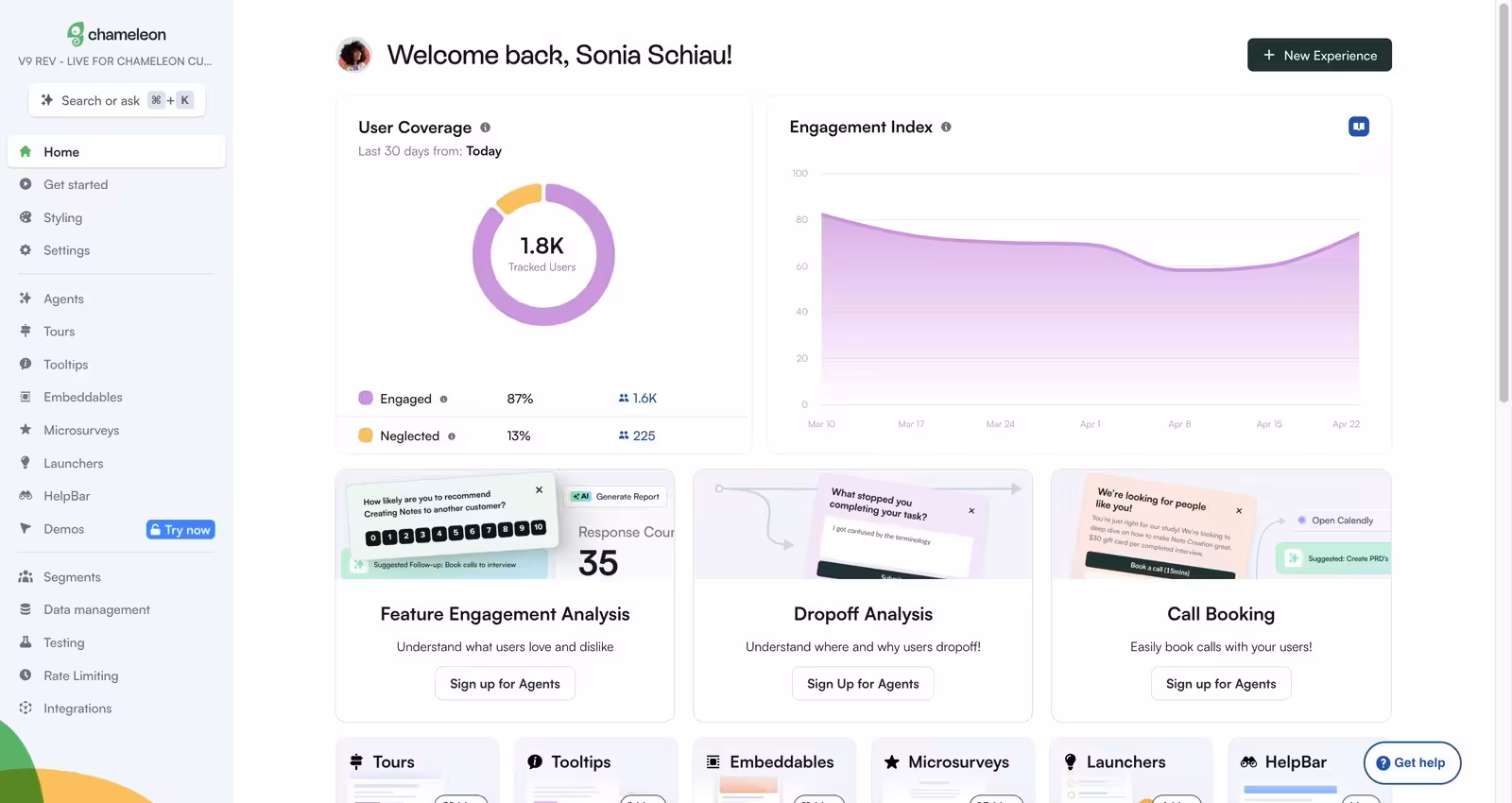
Task: Open the Tours card at bottom
Action: tap(417, 770)
